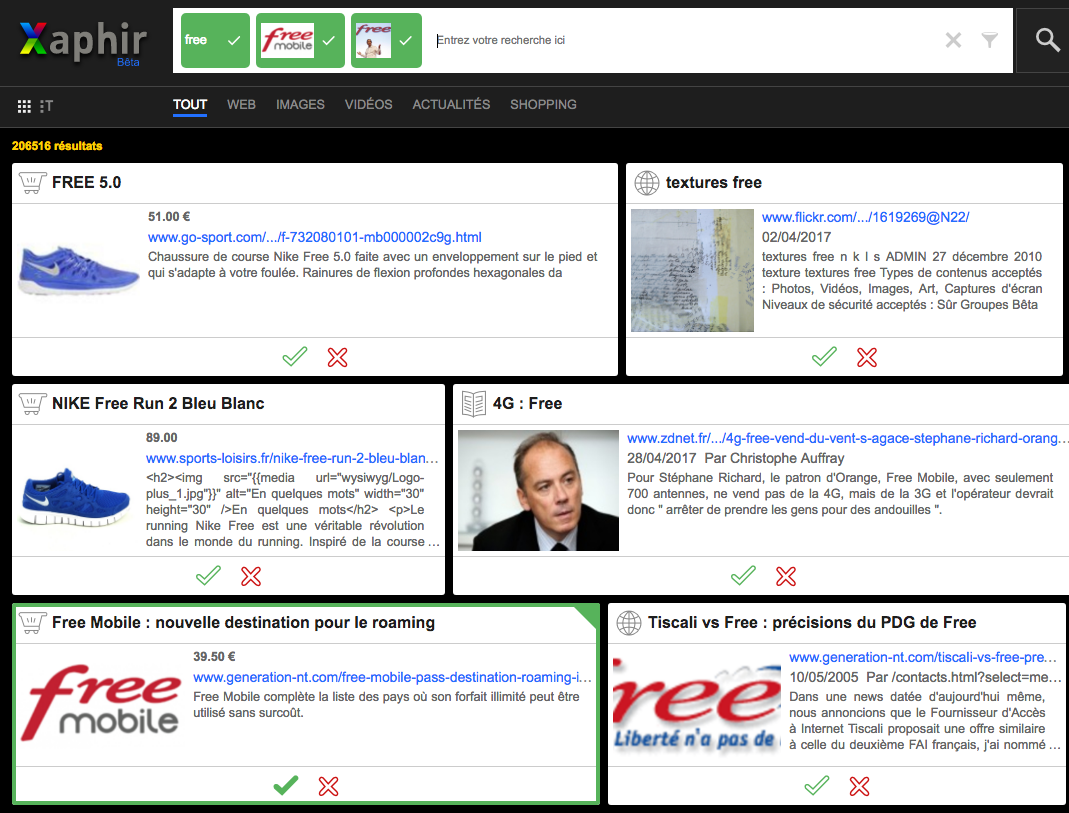
Task: Click 'Free Mobile : nouvelle destination pour le roaming'
Action: pyautogui.click(x=243, y=623)
